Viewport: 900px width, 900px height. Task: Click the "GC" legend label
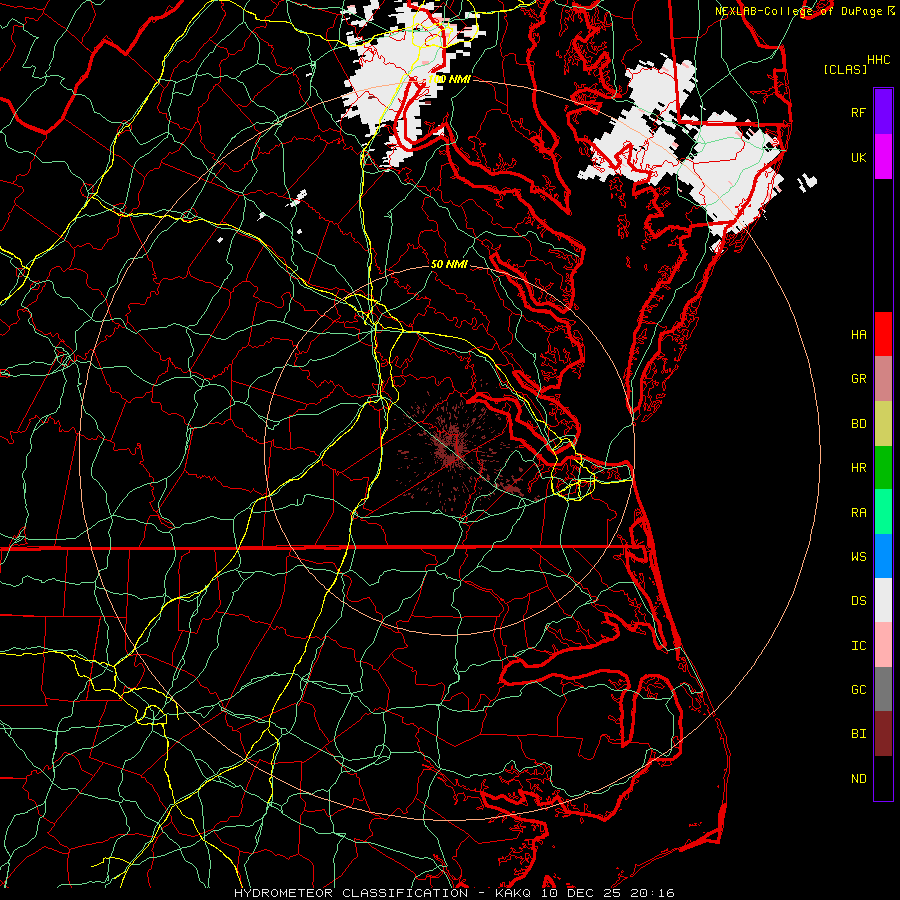(859, 689)
